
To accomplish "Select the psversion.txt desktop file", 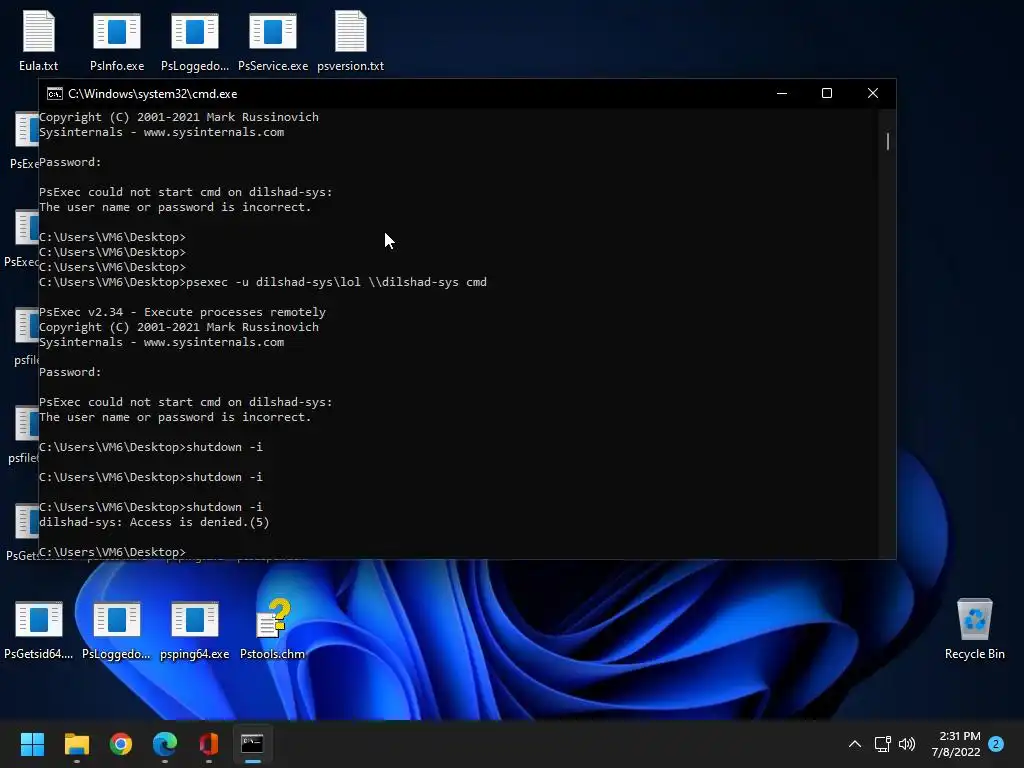I will click(351, 40).
